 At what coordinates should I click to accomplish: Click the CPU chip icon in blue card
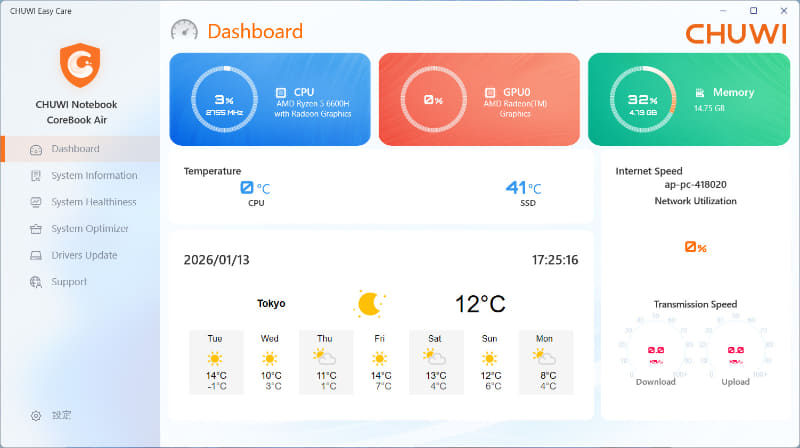coord(281,92)
